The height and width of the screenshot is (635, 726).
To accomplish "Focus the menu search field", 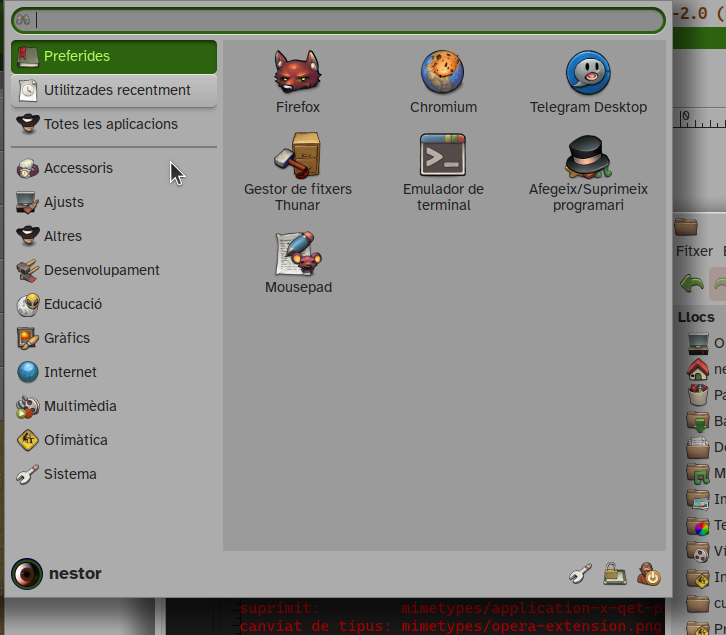I will (x=340, y=20).
